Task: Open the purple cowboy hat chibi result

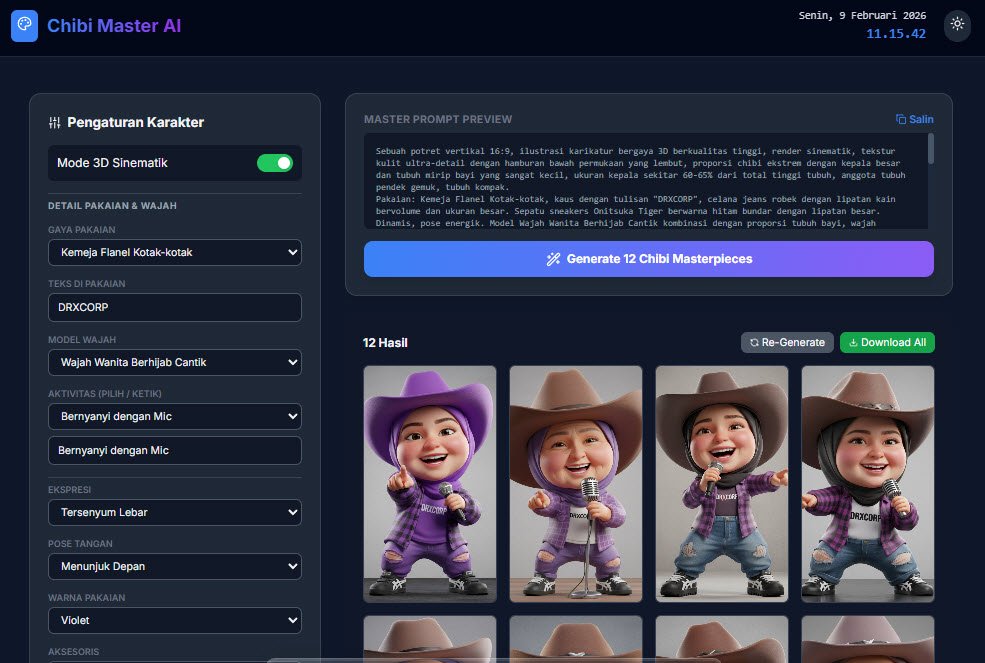Action: pyautogui.click(x=430, y=485)
